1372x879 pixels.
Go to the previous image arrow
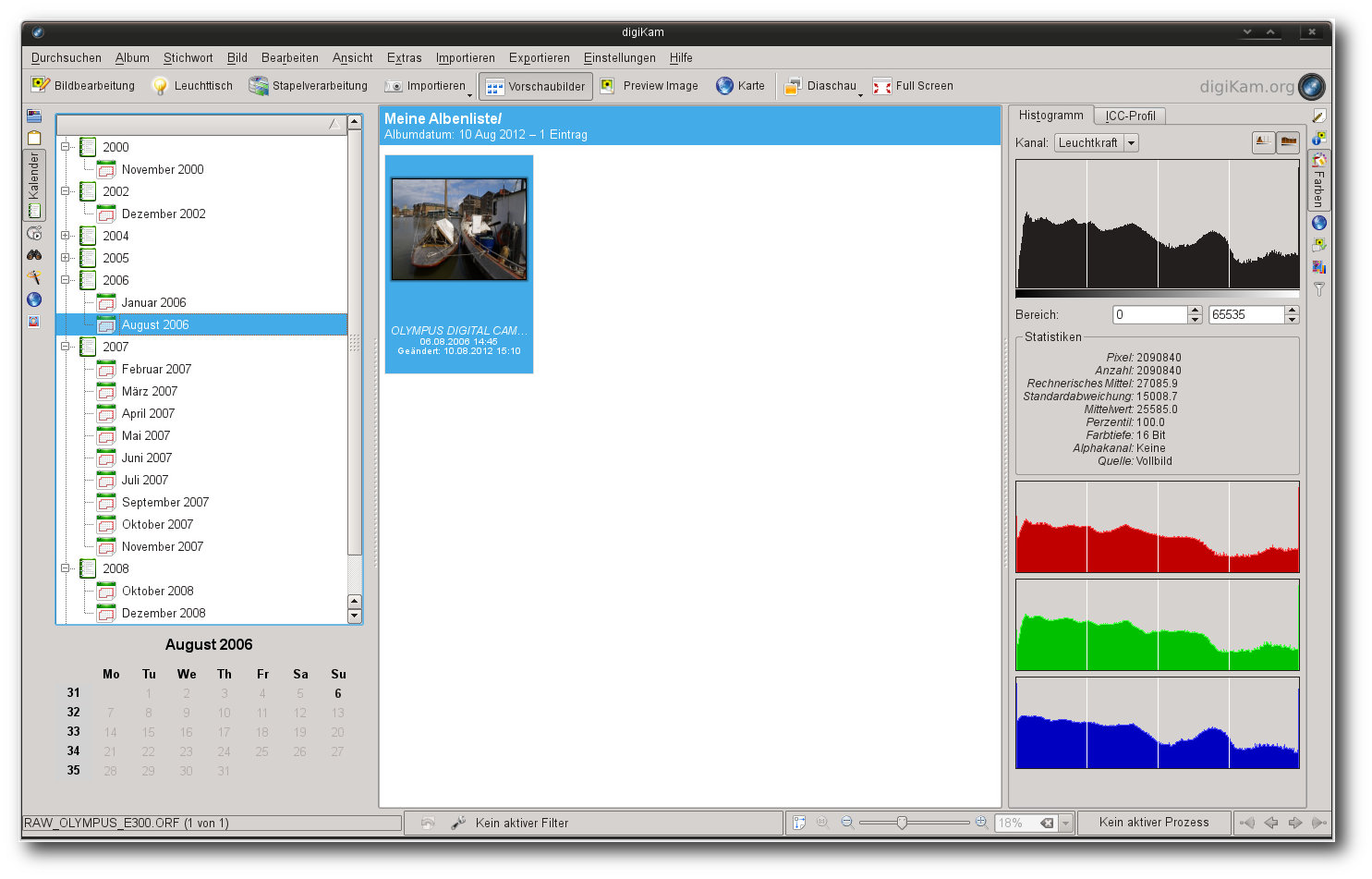coord(1271,823)
